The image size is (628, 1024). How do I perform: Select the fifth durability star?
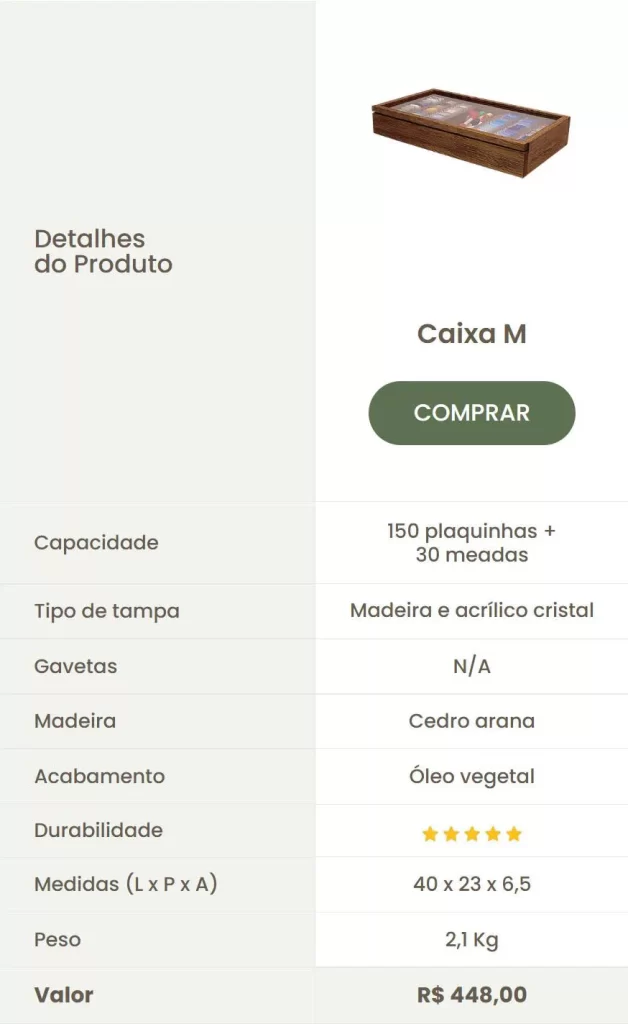(x=514, y=834)
